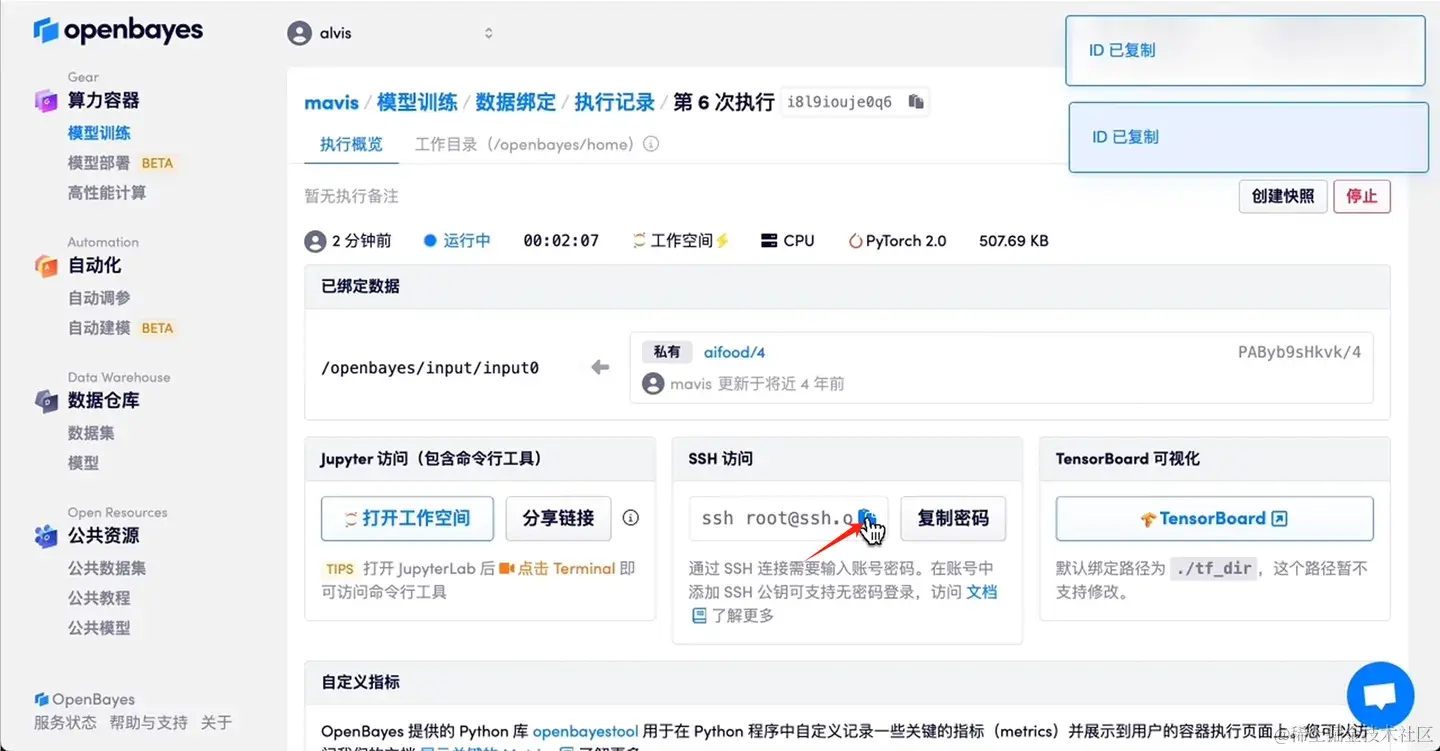The height and width of the screenshot is (751, 1440).
Task: Click the 自动化 section icon
Action: [46, 265]
